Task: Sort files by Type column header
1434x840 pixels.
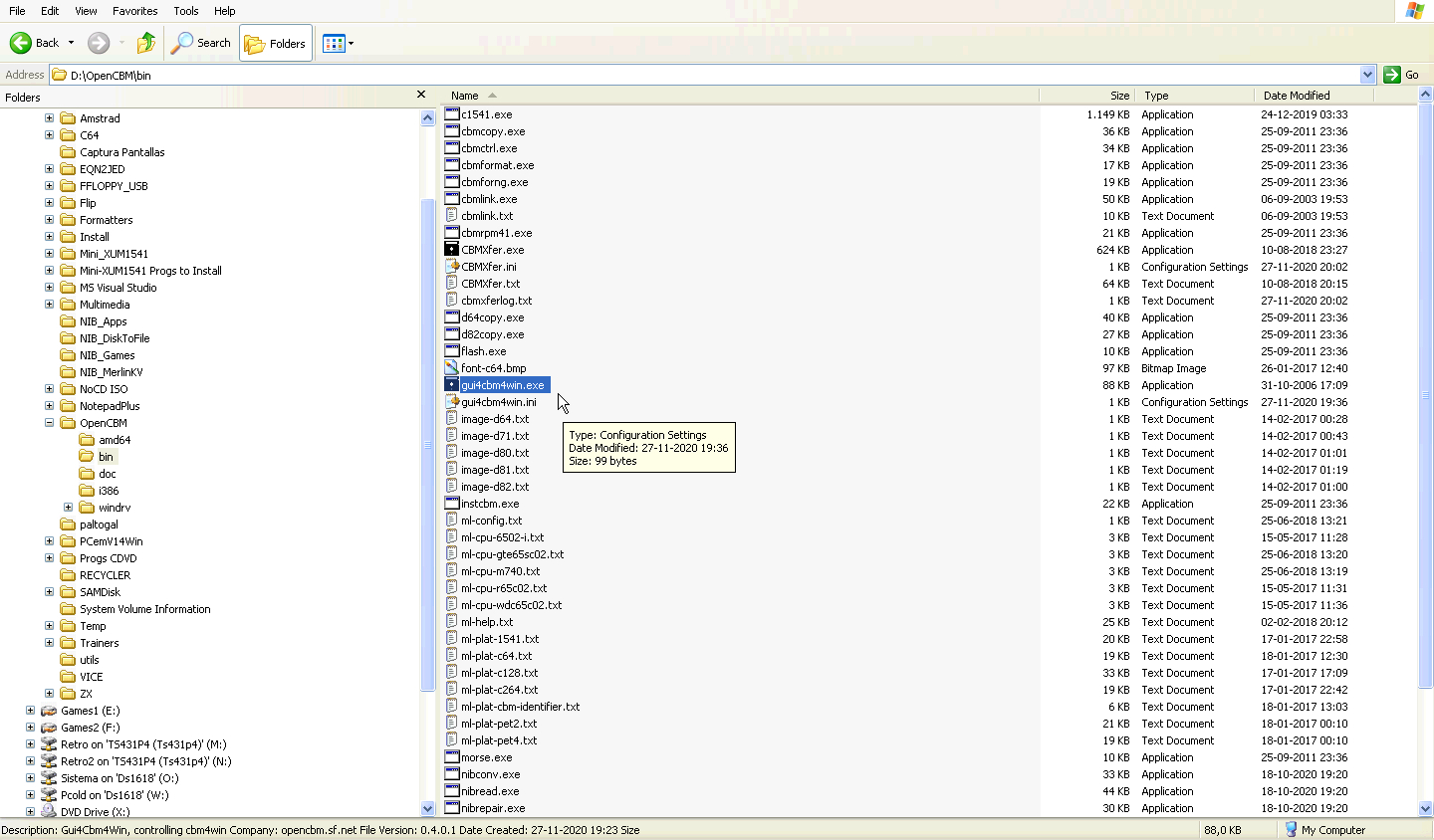Action: 1194,96
